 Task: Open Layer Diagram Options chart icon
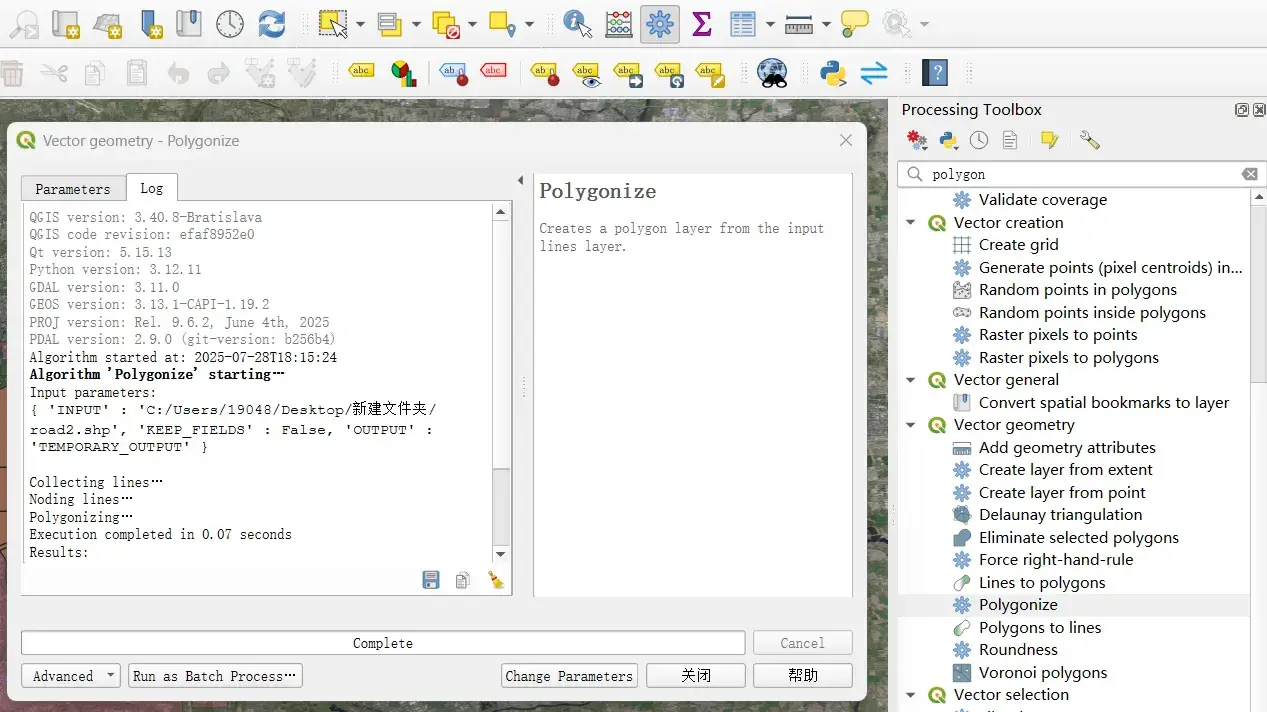(403, 72)
